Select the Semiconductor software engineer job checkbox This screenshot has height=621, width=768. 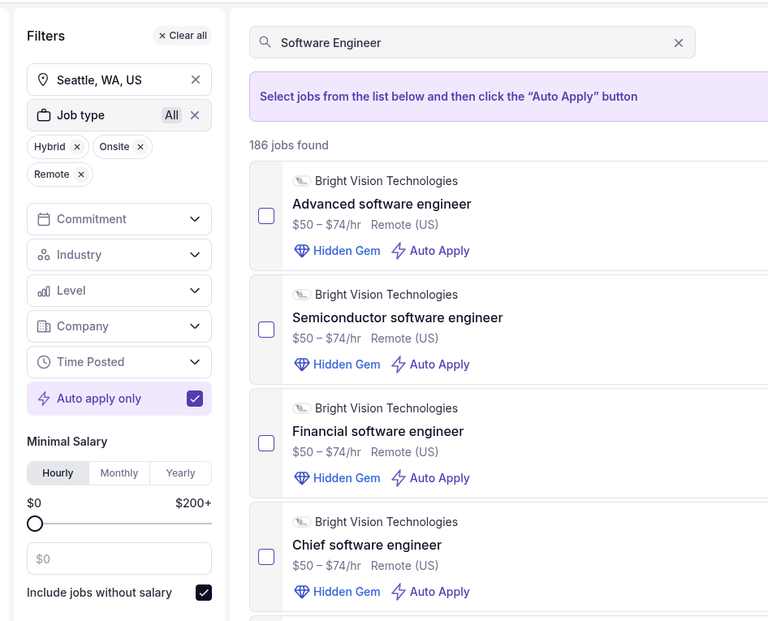click(x=266, y=330)
